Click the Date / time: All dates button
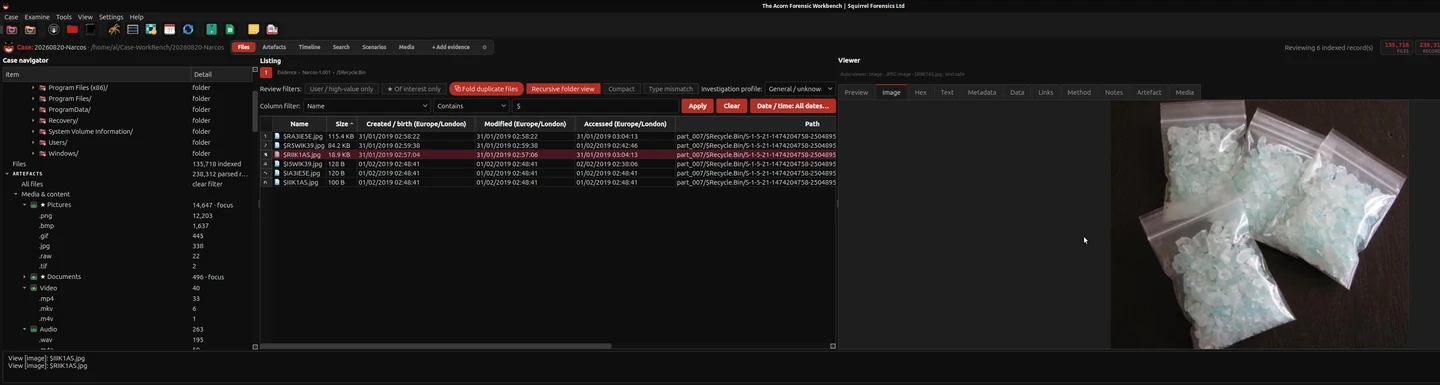 click(792, 106)
